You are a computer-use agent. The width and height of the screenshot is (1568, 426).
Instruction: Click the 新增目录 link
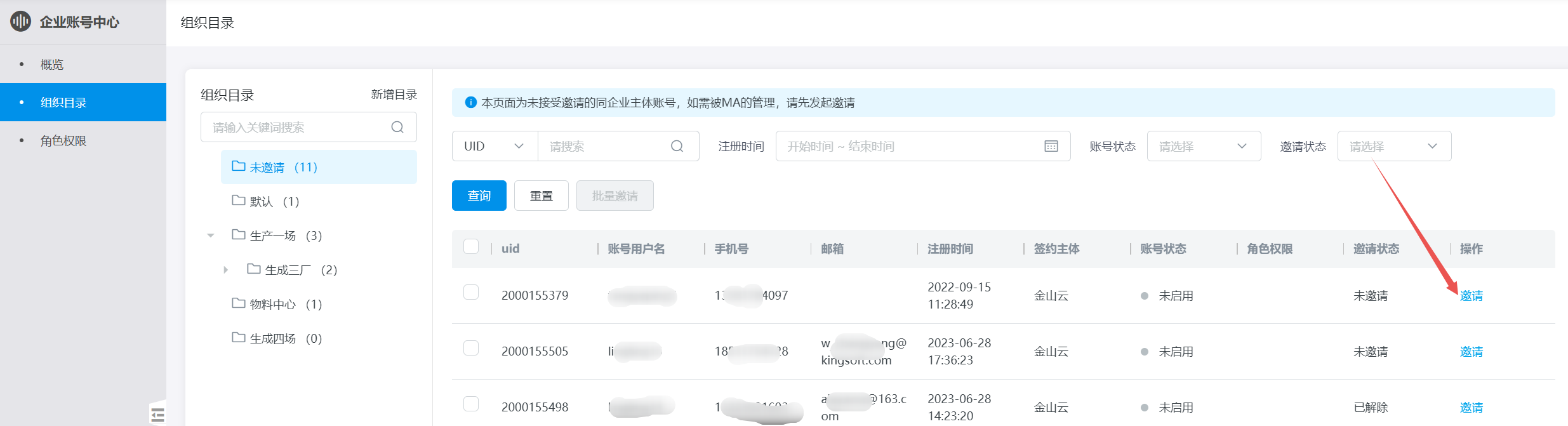point(394,95)
